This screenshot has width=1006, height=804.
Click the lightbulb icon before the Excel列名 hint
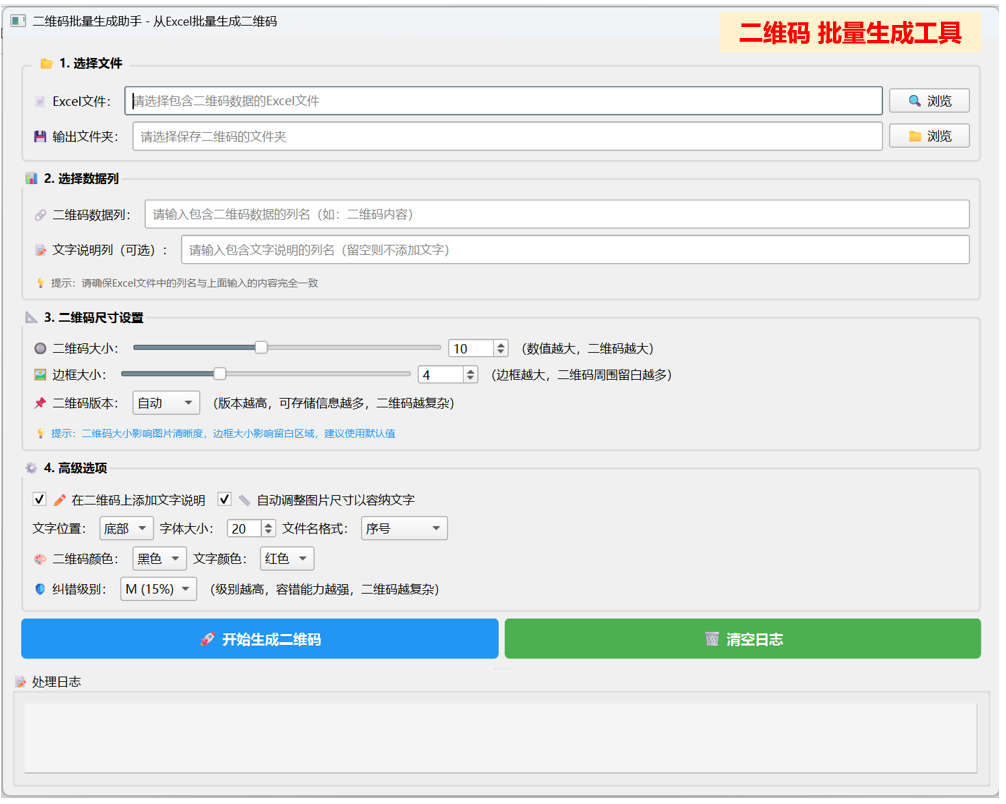point(40,283)
